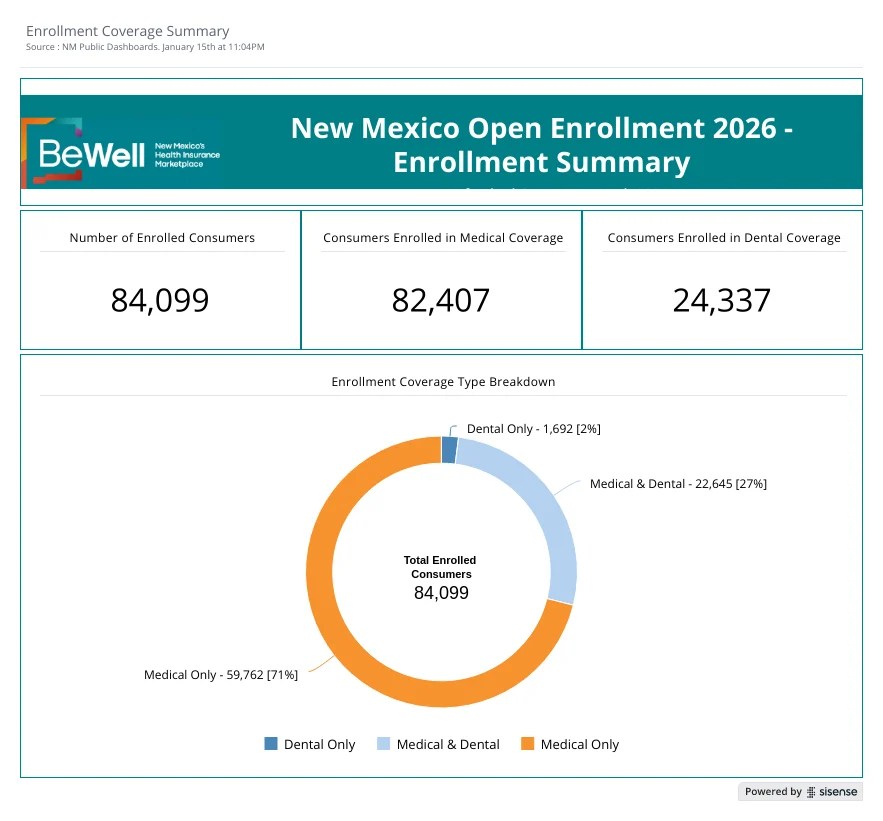Click the Medical & Dental legend label

[448, 744]
